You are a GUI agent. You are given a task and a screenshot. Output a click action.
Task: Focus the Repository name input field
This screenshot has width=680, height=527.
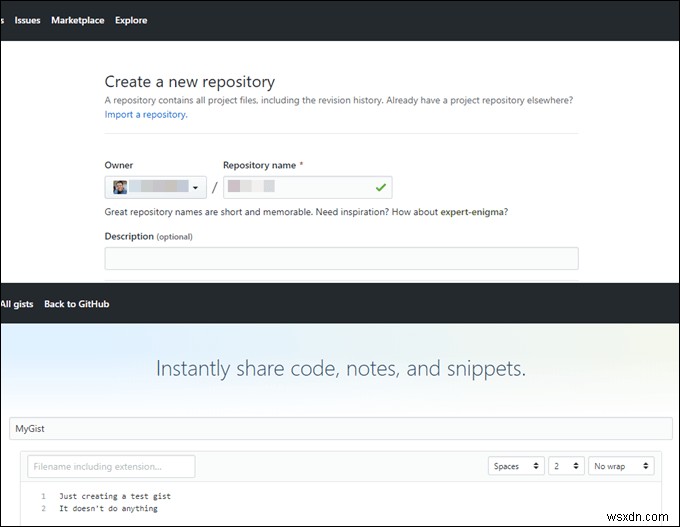(x=308, y=187)
